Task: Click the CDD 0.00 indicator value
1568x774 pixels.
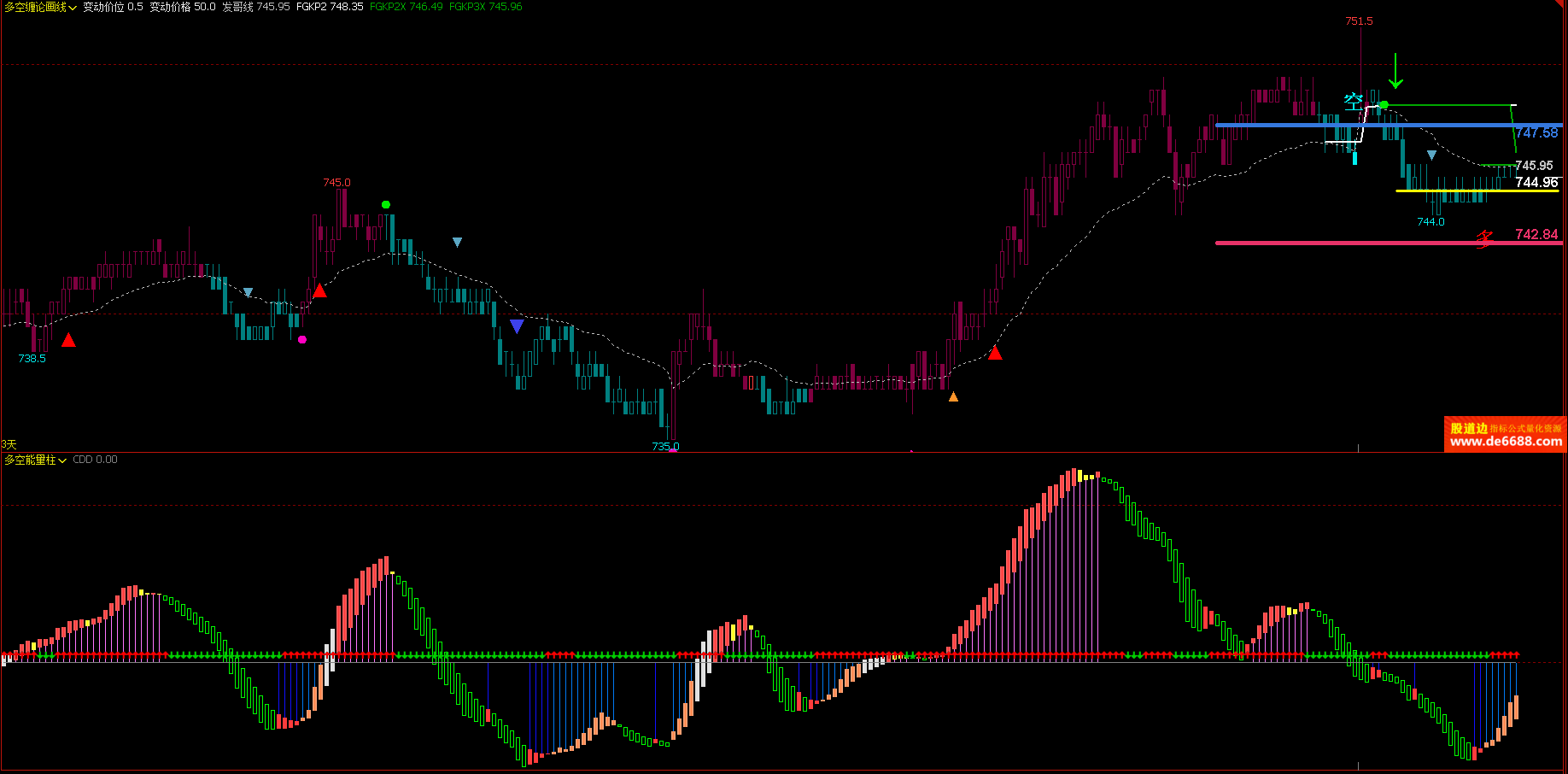Action: point(95,460)
